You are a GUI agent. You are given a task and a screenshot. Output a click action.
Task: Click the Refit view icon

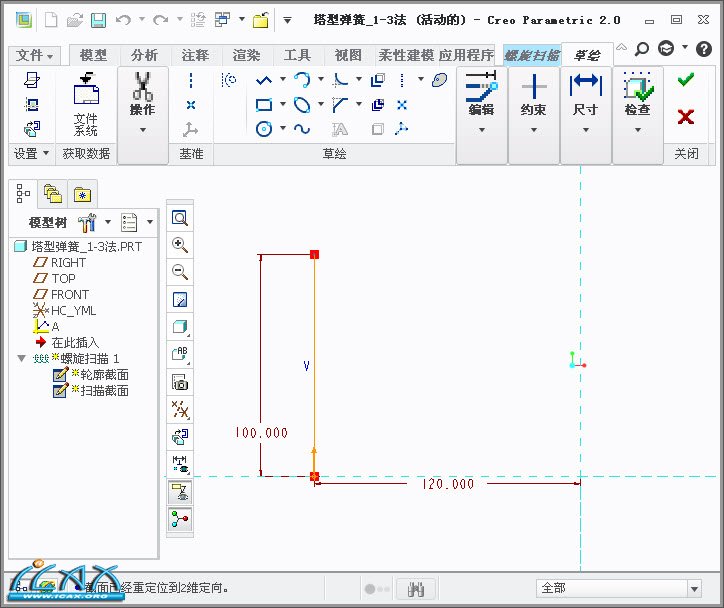click(180, 218)
